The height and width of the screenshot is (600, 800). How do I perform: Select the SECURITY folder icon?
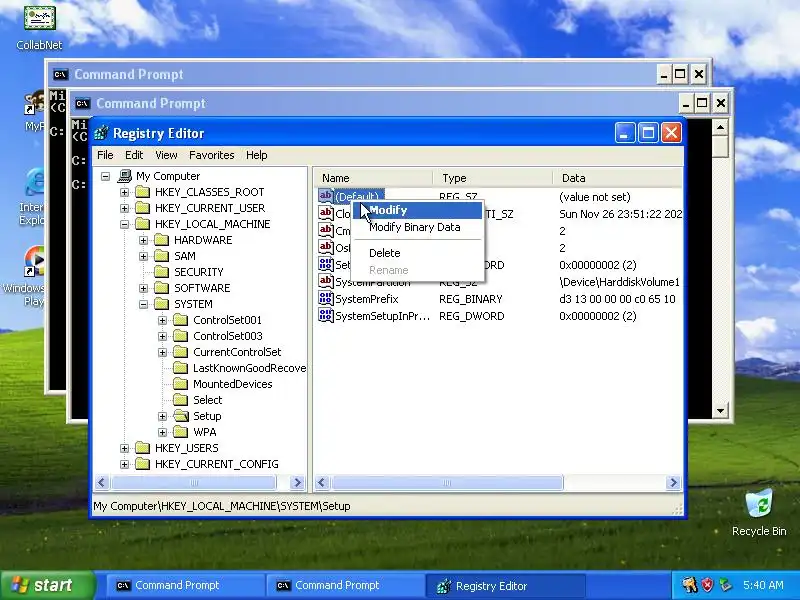(x=162, y=272)
